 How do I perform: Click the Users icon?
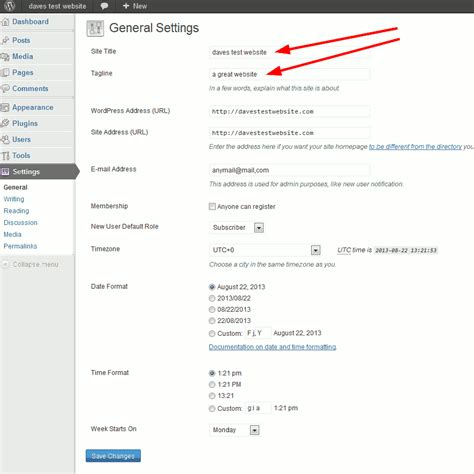5,140
